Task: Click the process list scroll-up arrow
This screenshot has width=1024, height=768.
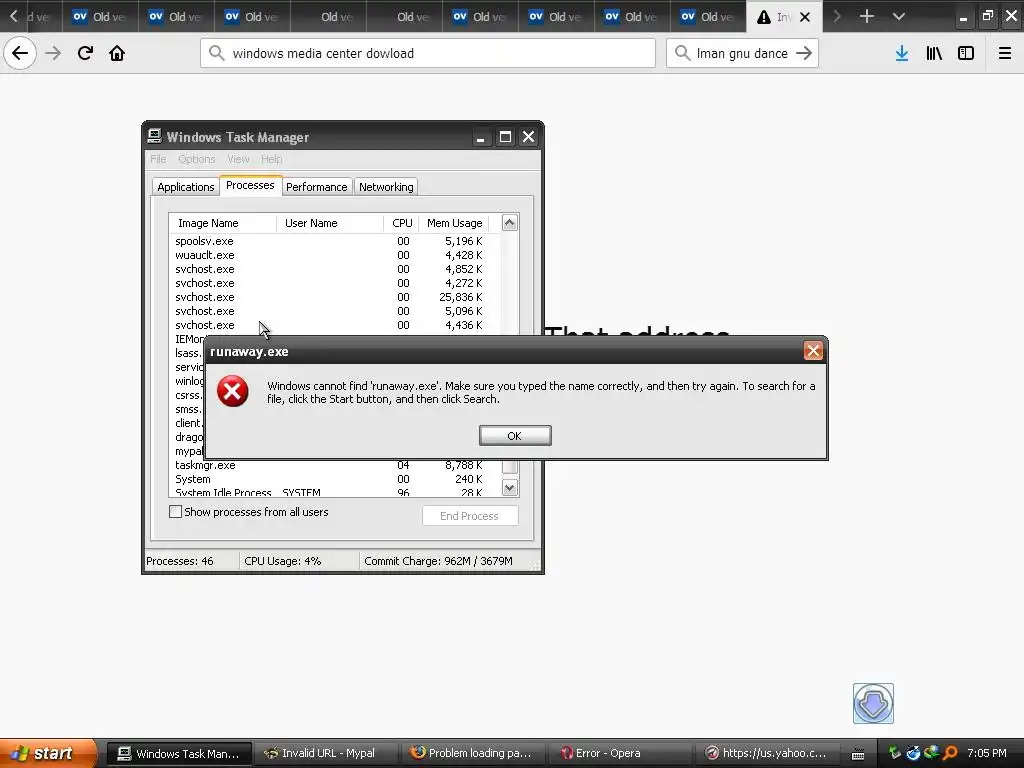Action: [x=509, y=223]
